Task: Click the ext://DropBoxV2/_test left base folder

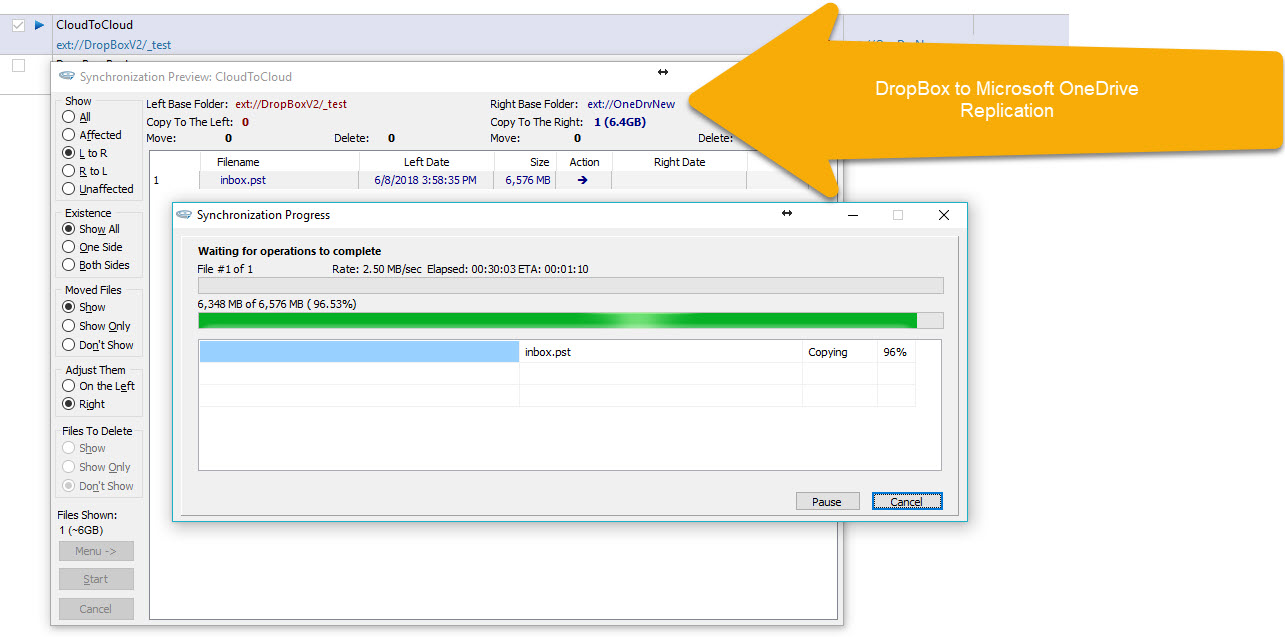Action: click(291, 104)
